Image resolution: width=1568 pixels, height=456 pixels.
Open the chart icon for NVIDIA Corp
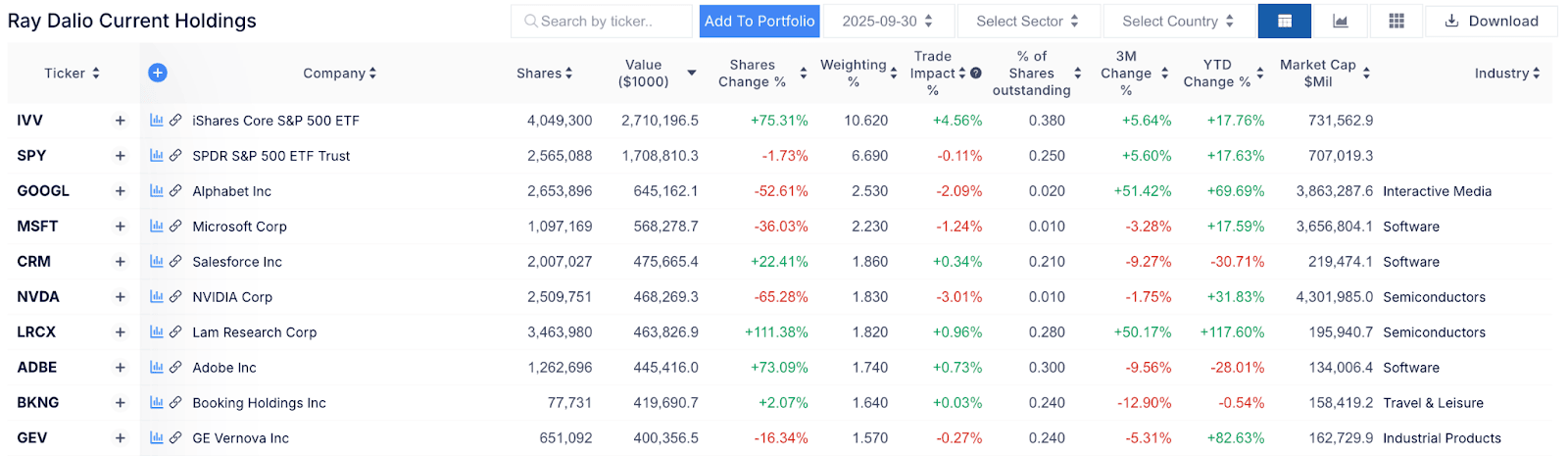pos(157,297)
